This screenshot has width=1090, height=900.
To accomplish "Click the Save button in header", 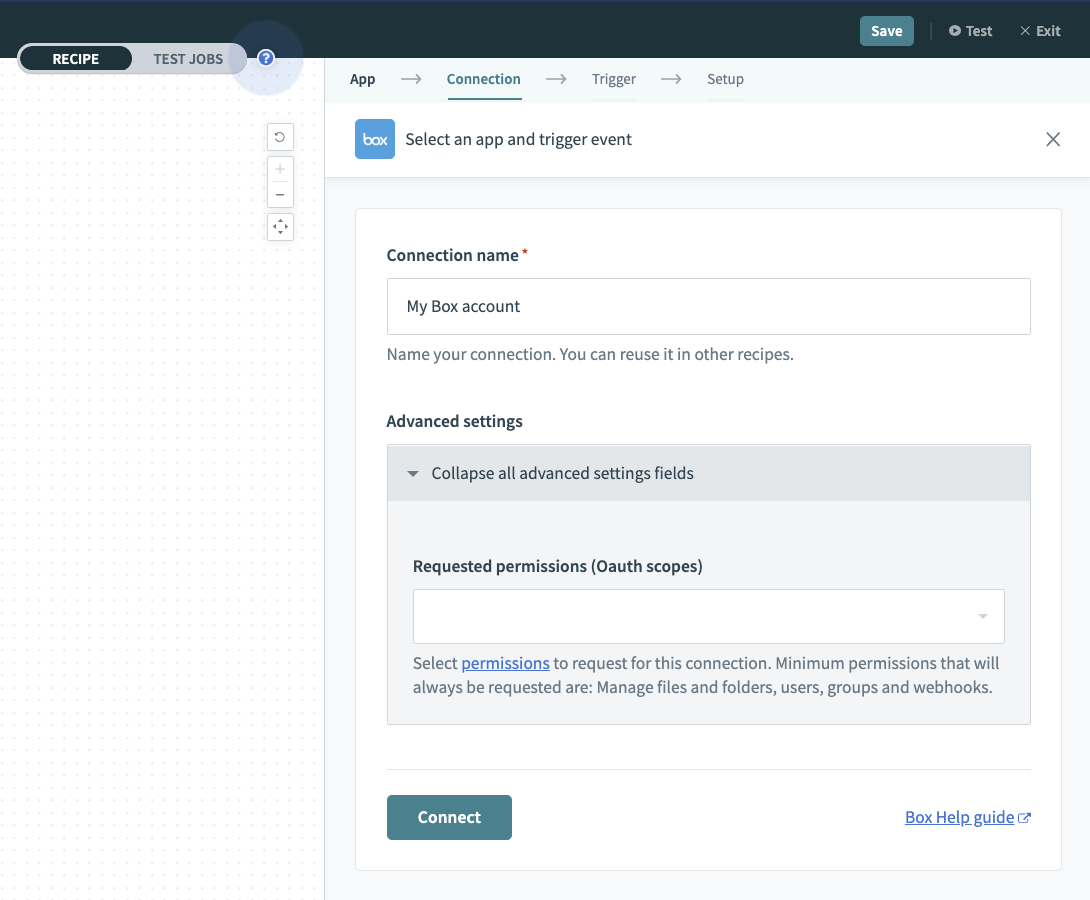I will click(886, 31).
